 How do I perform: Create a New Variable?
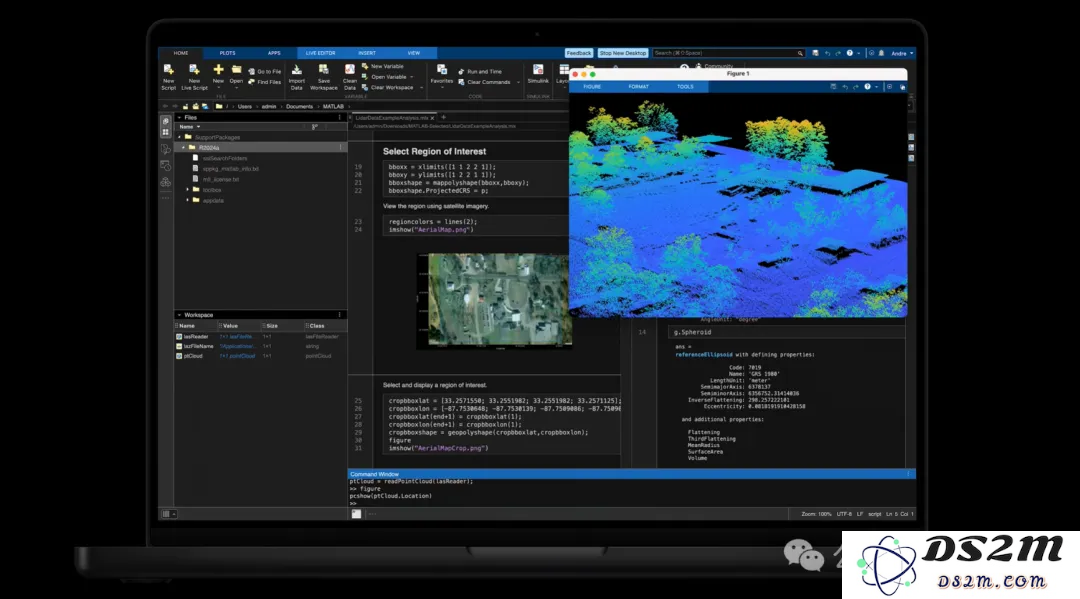383,67
